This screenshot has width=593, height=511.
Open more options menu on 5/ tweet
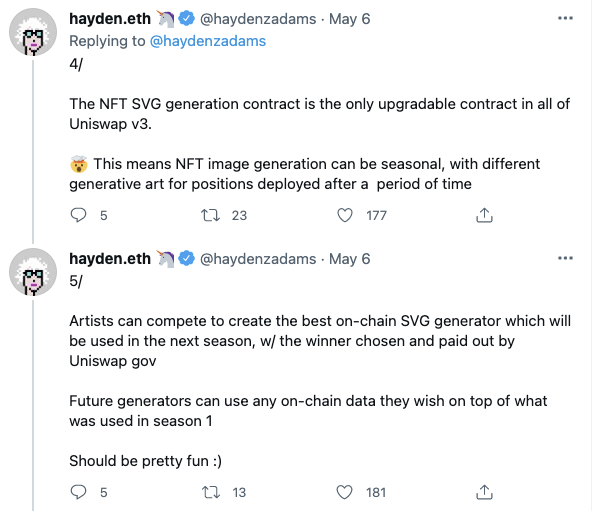pos(565,258)
